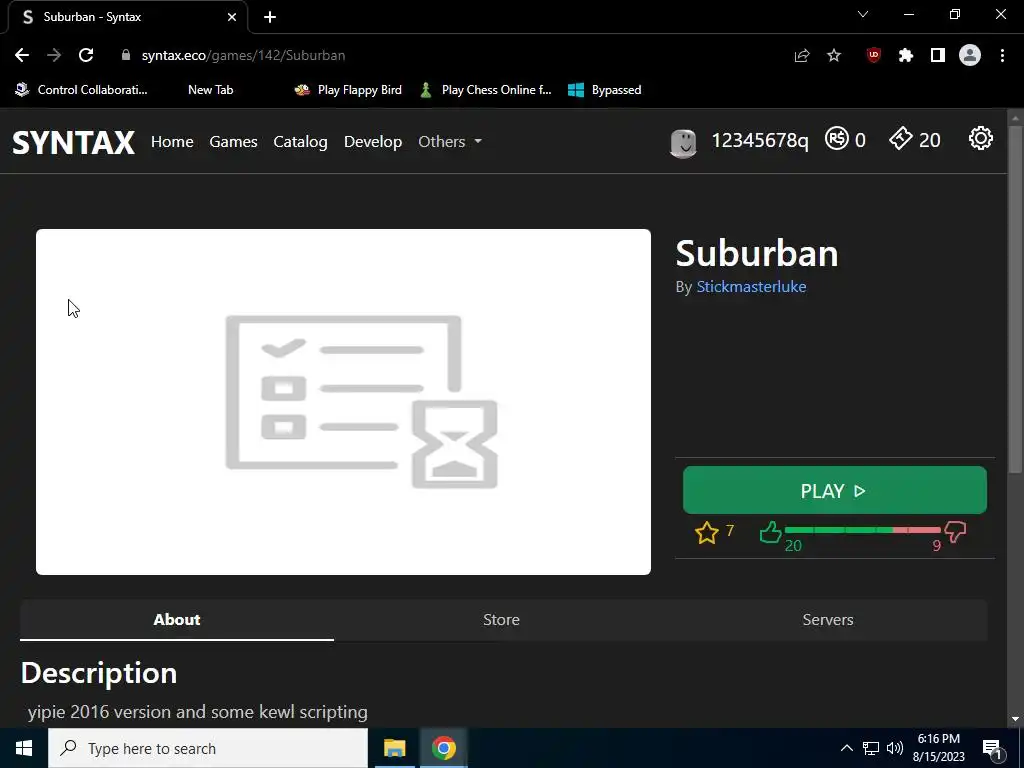Click the lock site info icon
Viewport: 1024px width, 768px height.
pos(125,56)
